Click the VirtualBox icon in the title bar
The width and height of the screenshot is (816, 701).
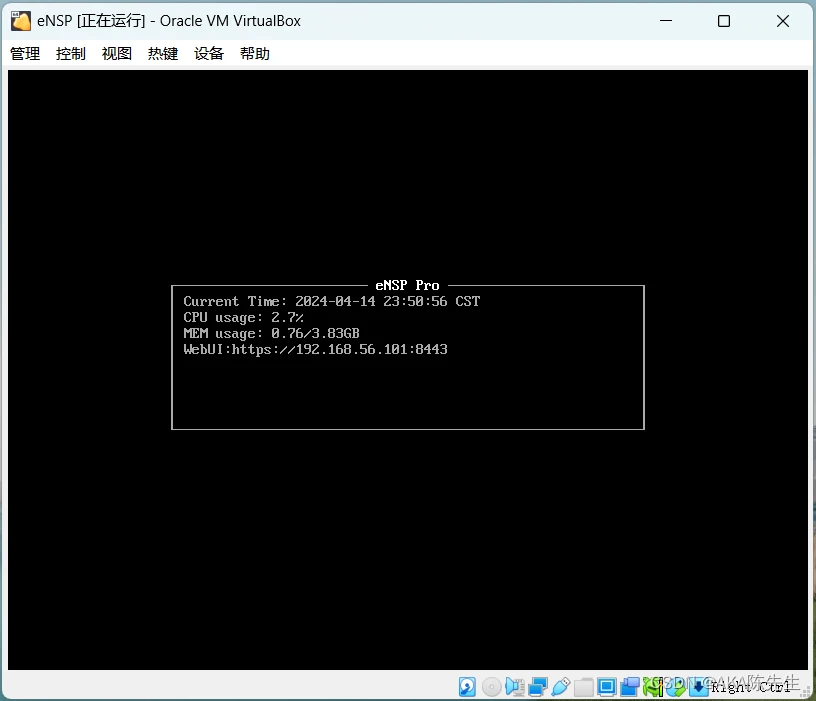(21, 21)
